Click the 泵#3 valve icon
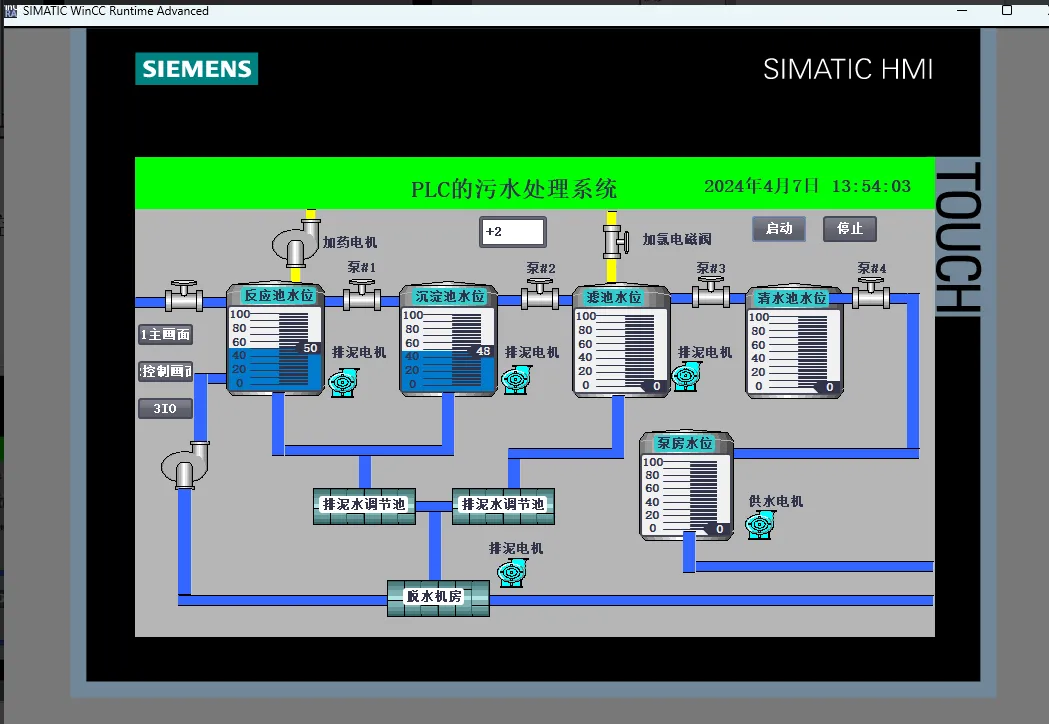Image resolution: width=1049 pixels, height=724 pixels. 711,292
